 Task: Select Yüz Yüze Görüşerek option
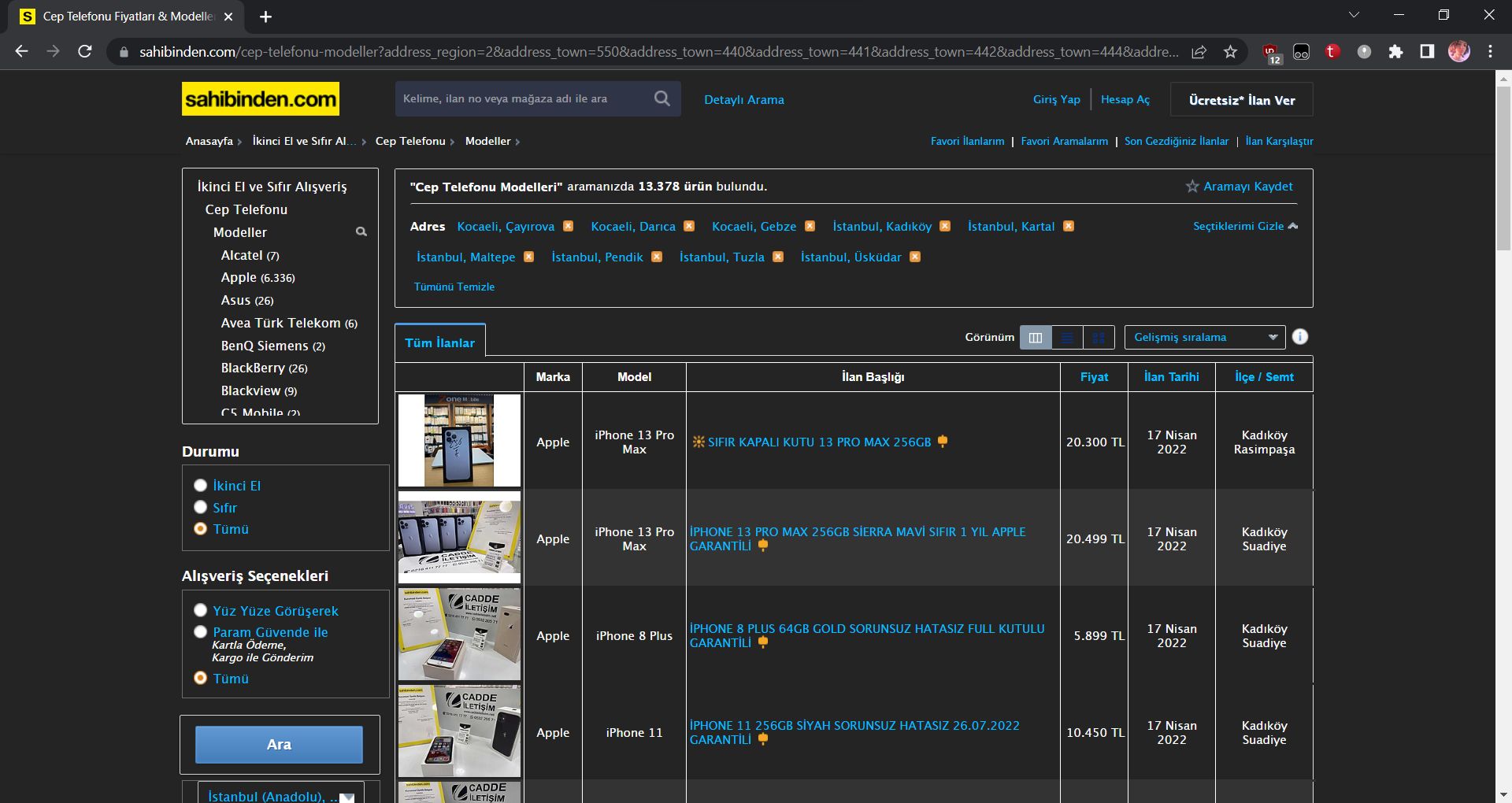tap(200, 610)
